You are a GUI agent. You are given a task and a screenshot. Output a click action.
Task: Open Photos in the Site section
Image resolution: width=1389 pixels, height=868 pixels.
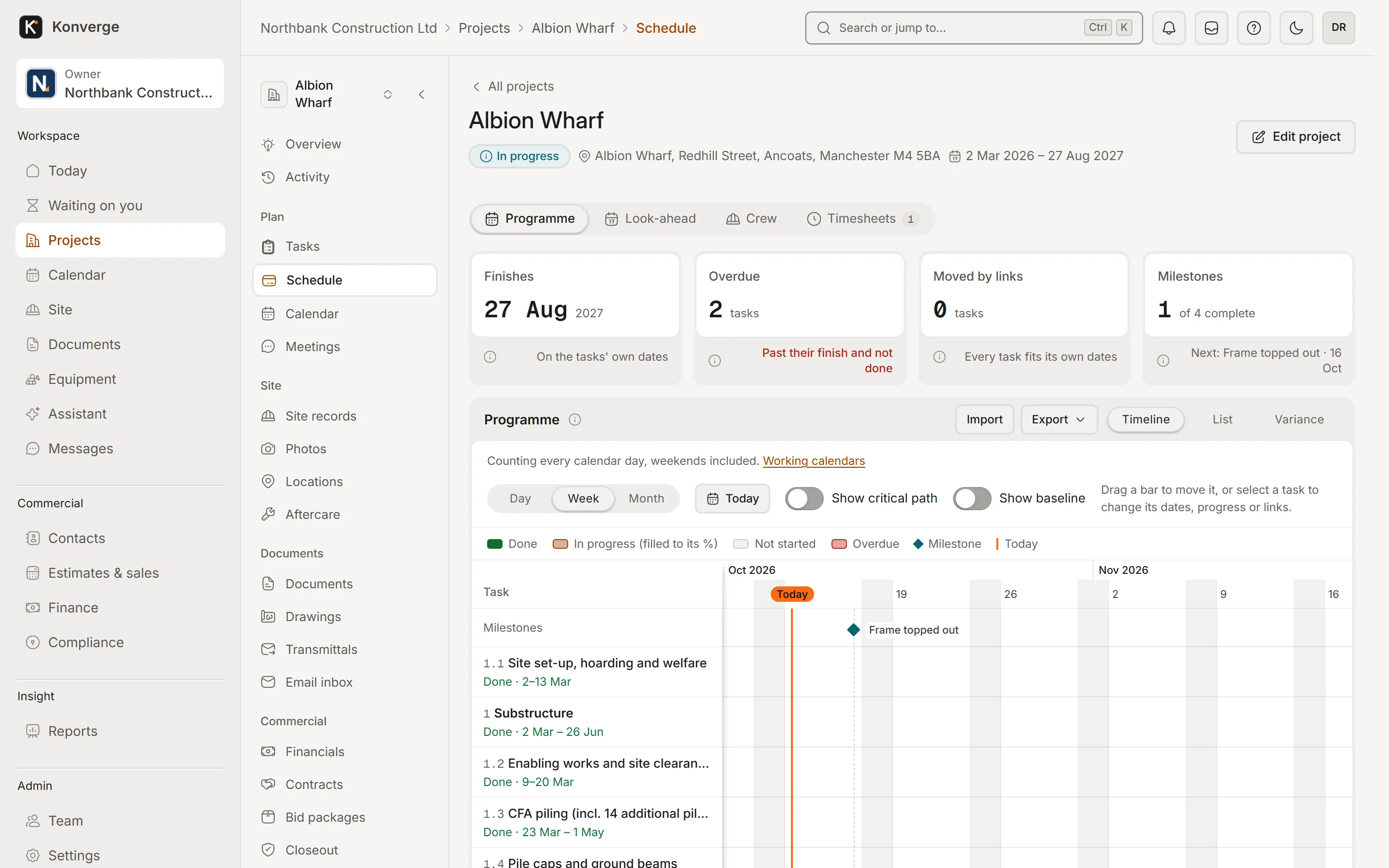click(345, 449)
